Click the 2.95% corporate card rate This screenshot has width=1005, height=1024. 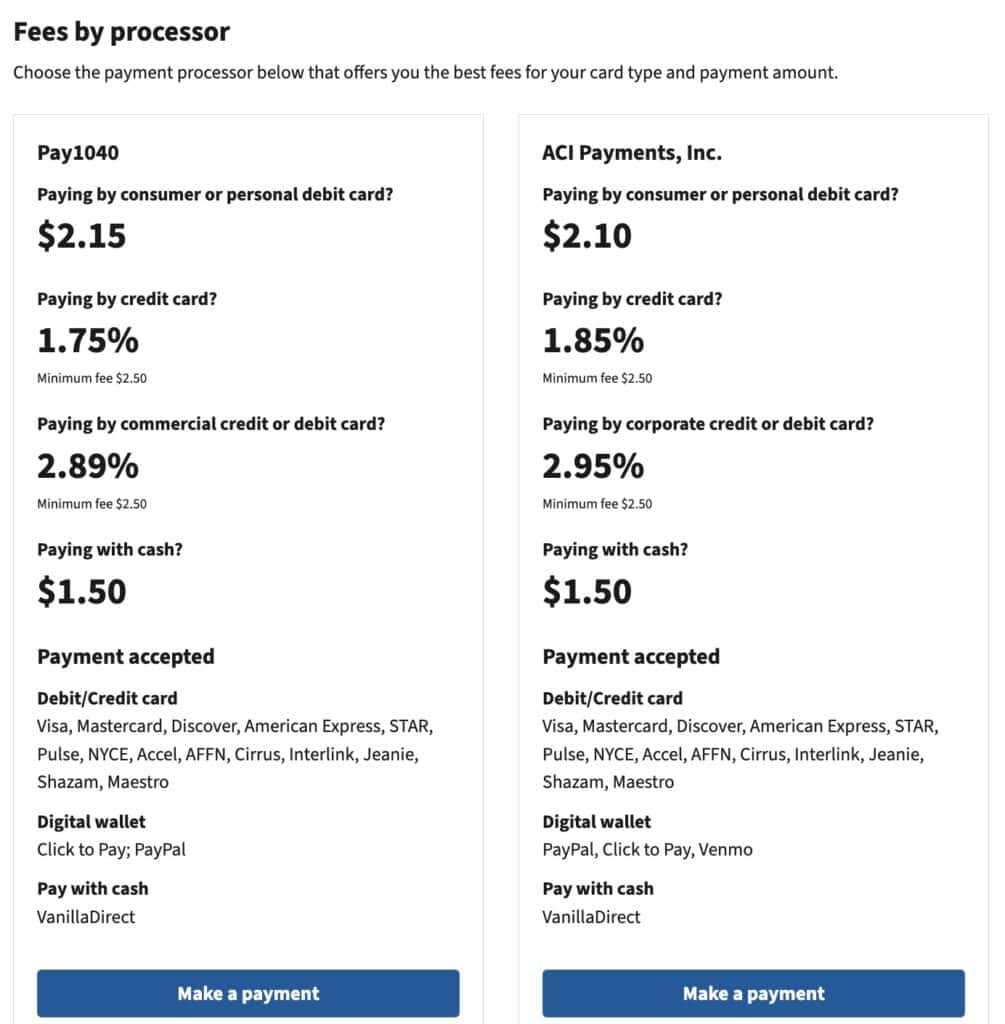coord(593,466)
